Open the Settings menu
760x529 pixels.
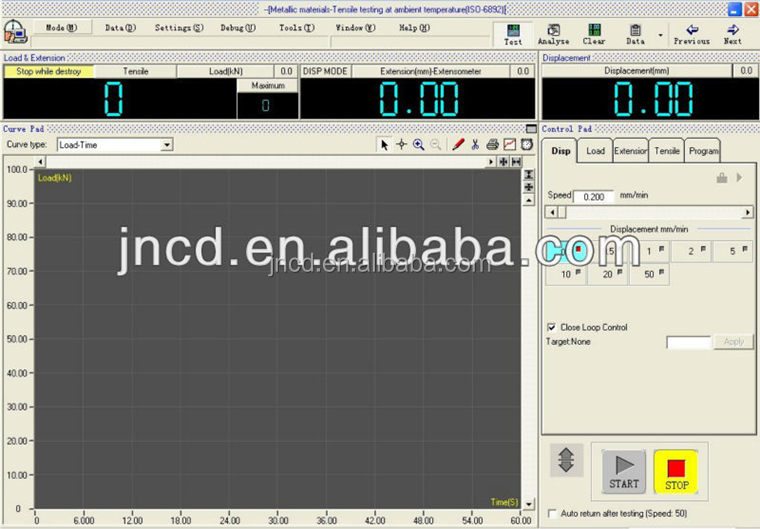coord(179,28)
